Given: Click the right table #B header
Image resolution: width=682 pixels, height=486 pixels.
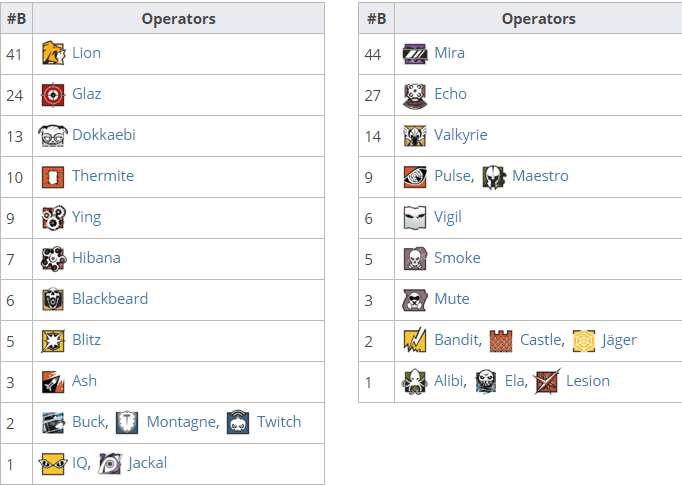Looking at the screenshot, I should click(x=377, y=18).
